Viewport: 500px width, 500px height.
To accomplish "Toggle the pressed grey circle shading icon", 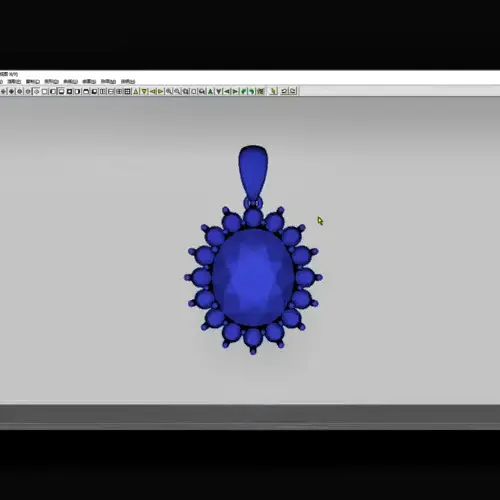I will [x=37, y=91].
